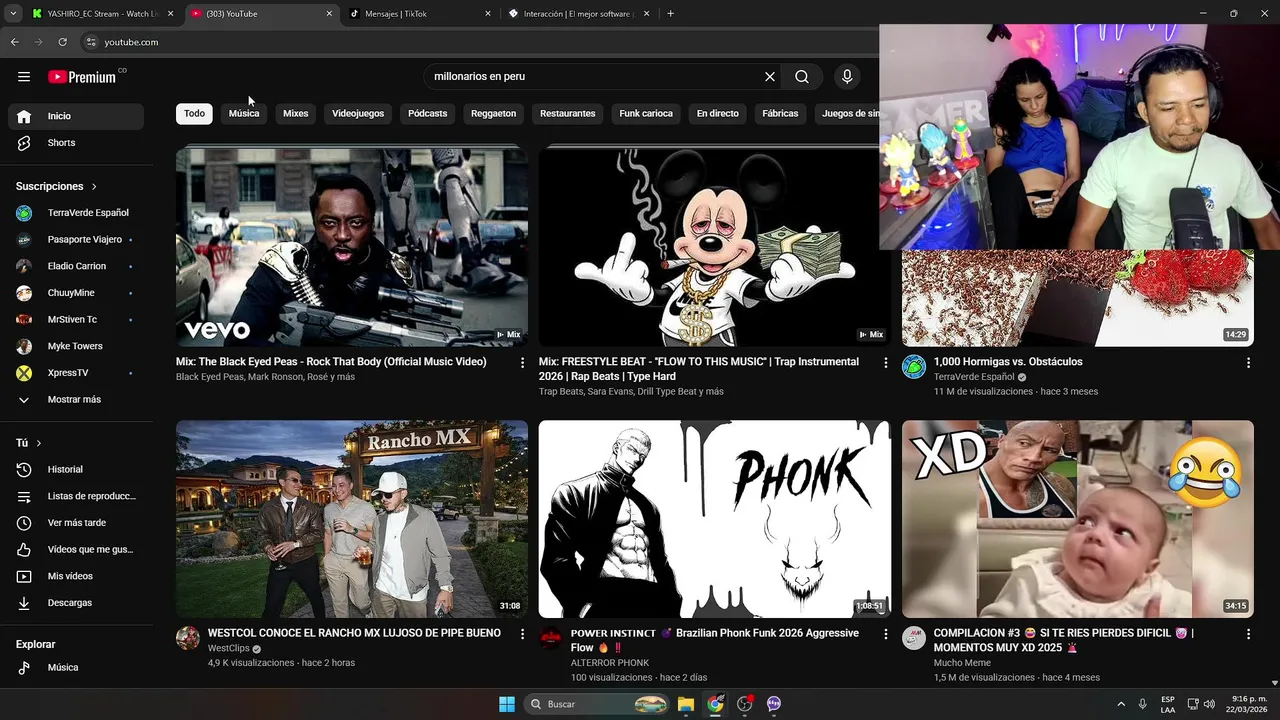The image size is (1280, 720).
Task: Select the En directo filter chip
Action: click(718, 113)
